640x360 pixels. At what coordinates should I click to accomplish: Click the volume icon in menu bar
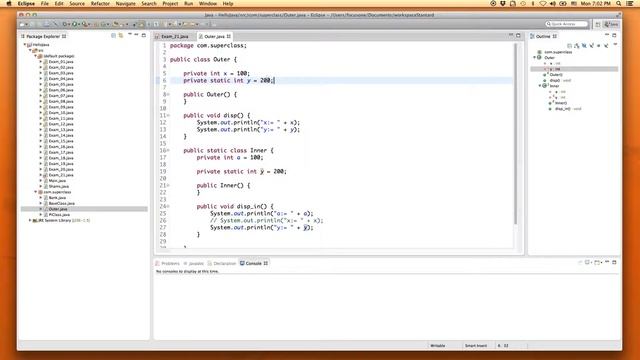pyautogui.click(x=553, y=3)
